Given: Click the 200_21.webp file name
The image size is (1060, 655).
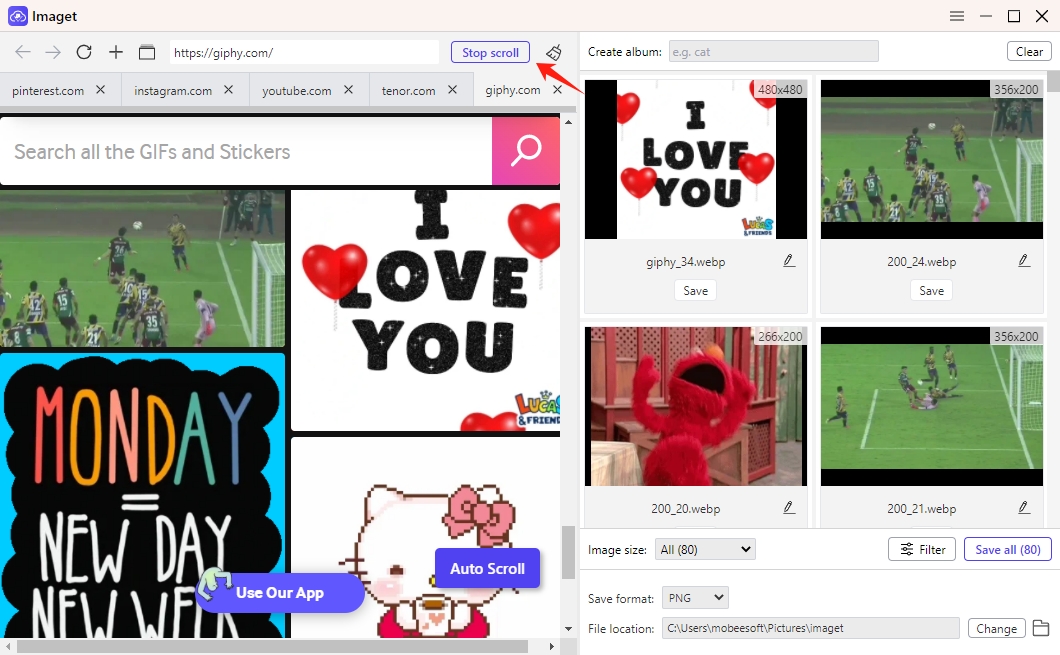Looking at the screenshot, I should [x=921, y=508].
